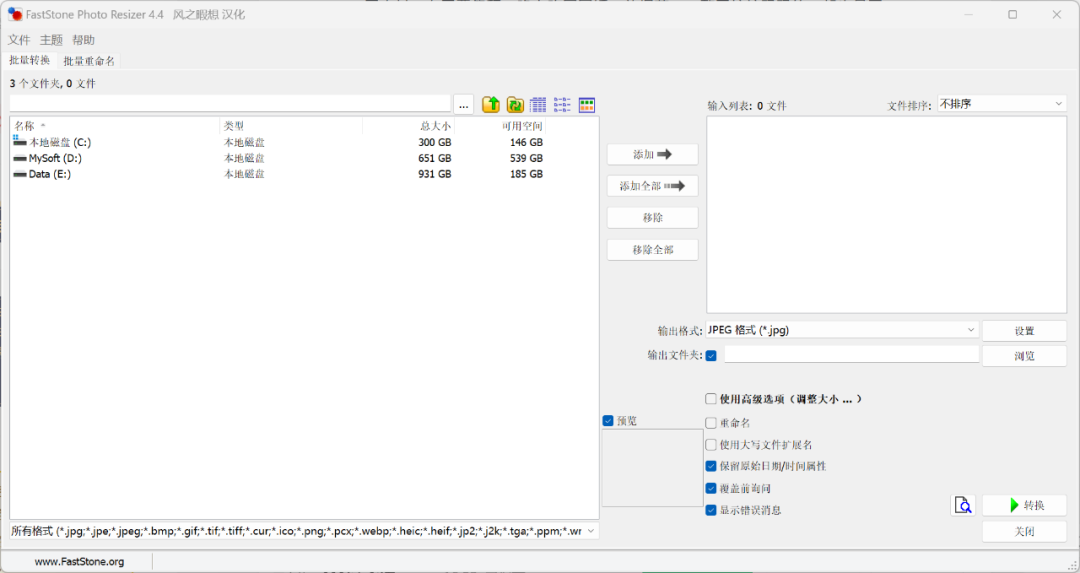1080x573 pixels.
Task: Click the 关闭 button
Action: (x=1024, y=532)
